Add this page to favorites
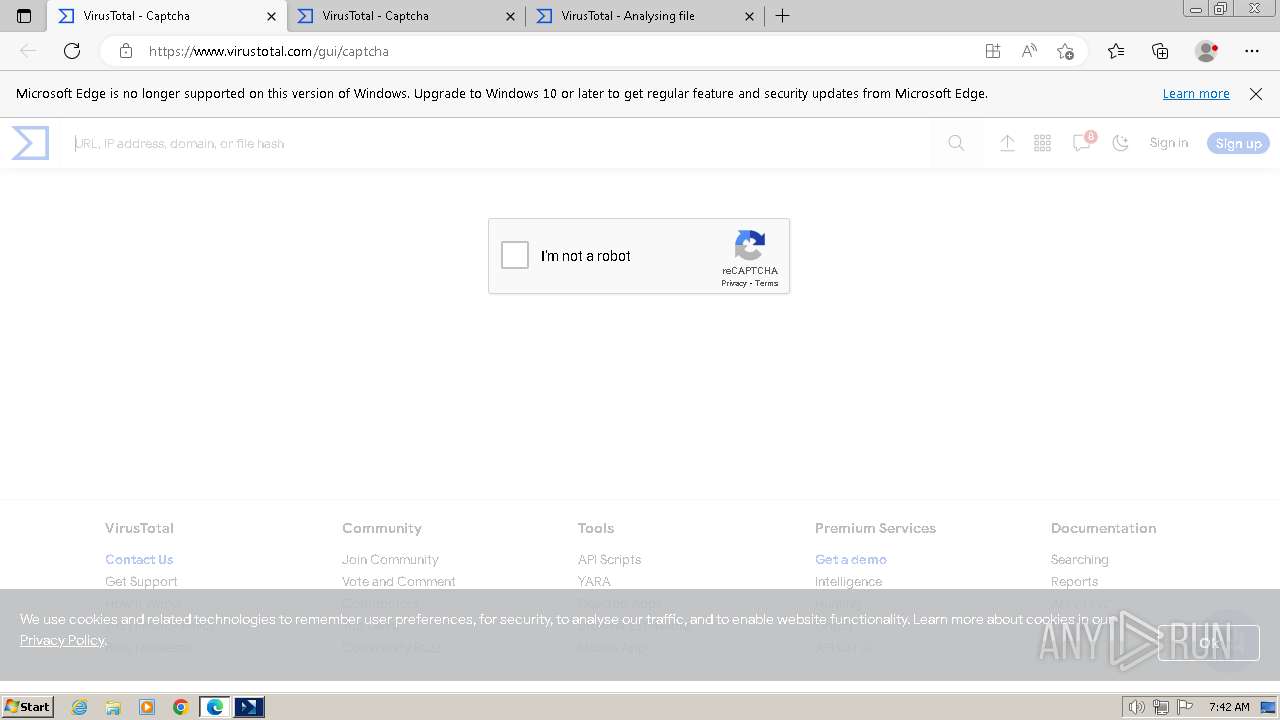 1066,51
